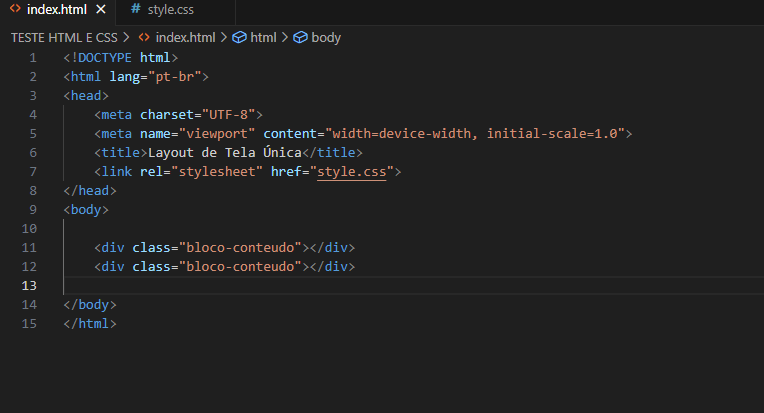Click "bloco-conteudo" on line 11
Screen dimensions: 764x413
(240, 248)
